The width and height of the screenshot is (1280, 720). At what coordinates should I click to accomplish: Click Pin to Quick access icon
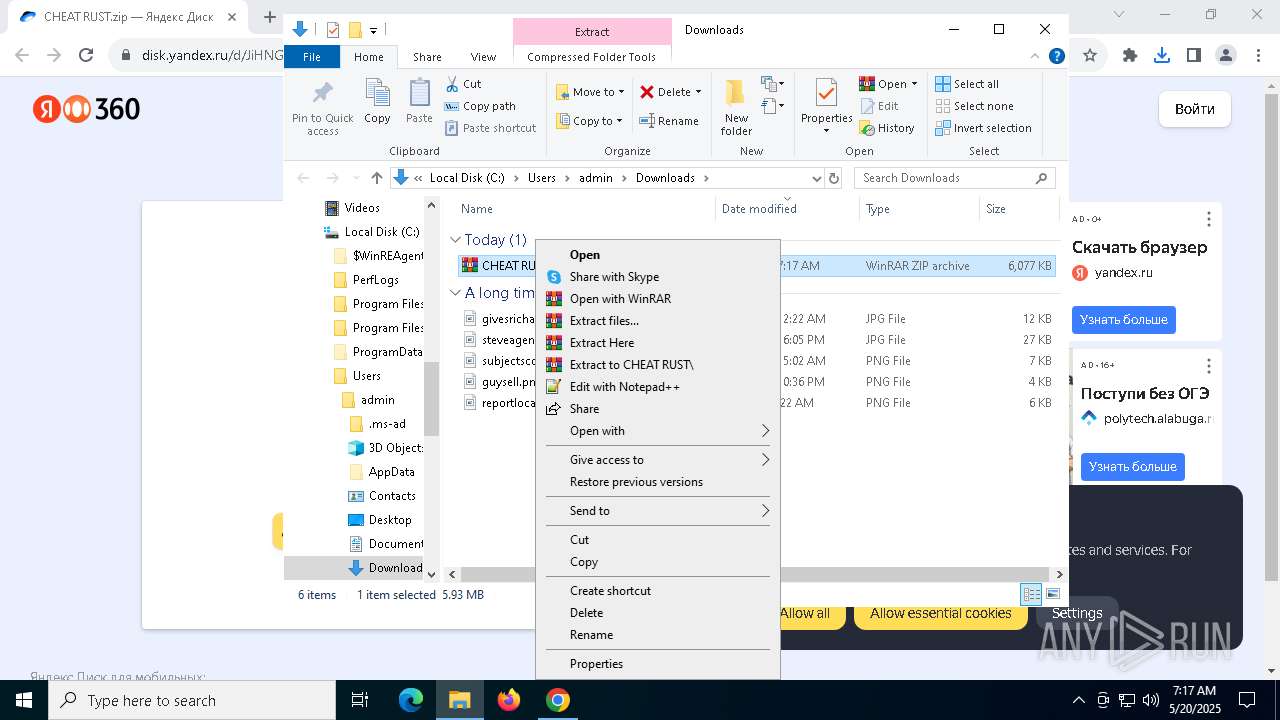pos(322,94)
